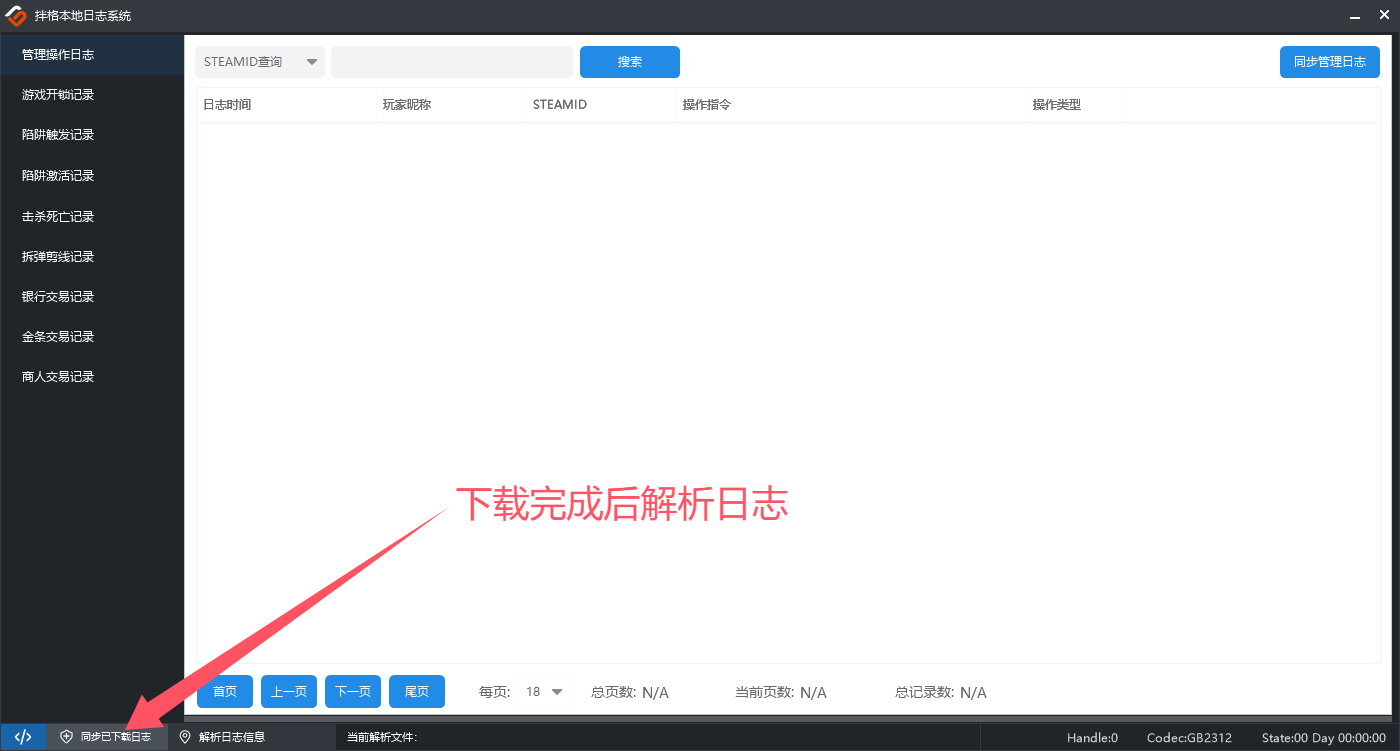This screenshot has width=1400, height=751.
Task: Expand the STEAMID查询 search type dropdown
Action: tap(260, 62)
